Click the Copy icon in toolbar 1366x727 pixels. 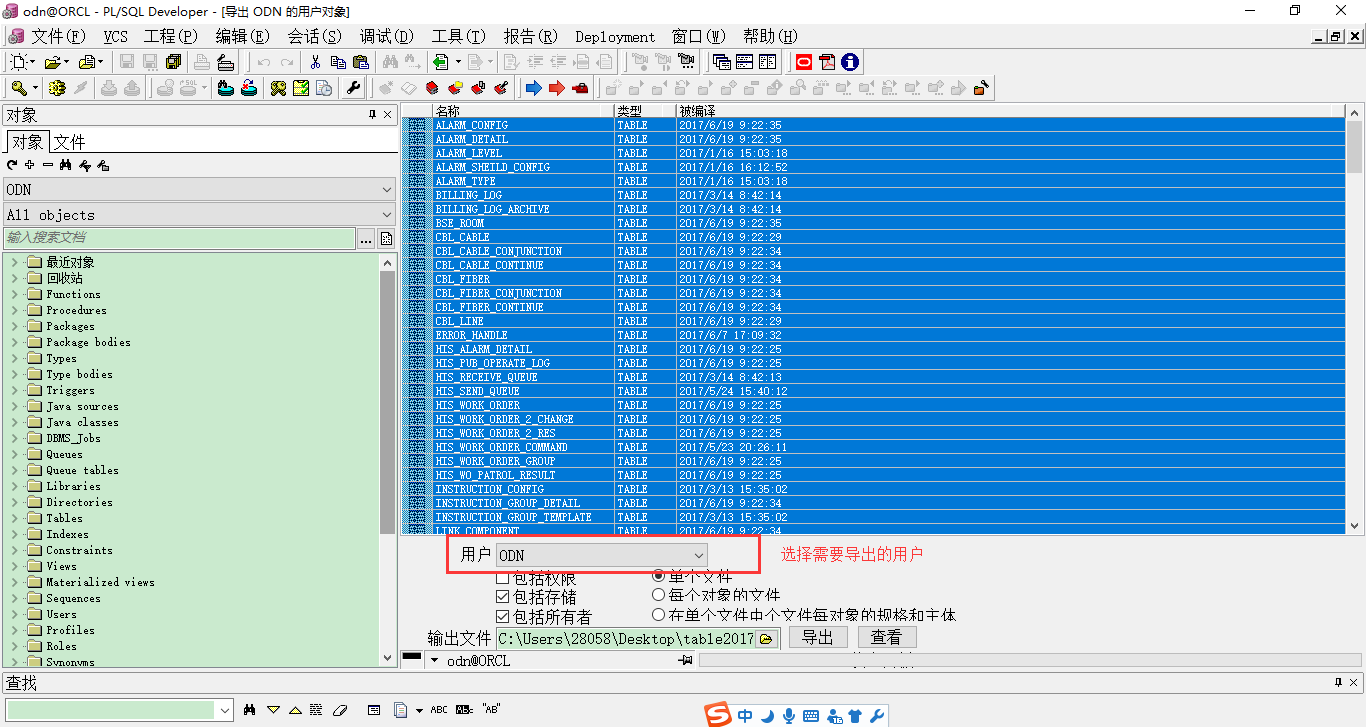pos(338,62)
